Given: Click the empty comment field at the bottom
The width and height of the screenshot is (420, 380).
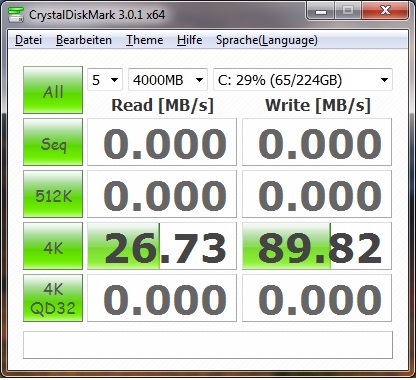Looking at the screenshot, I should 208,345.
